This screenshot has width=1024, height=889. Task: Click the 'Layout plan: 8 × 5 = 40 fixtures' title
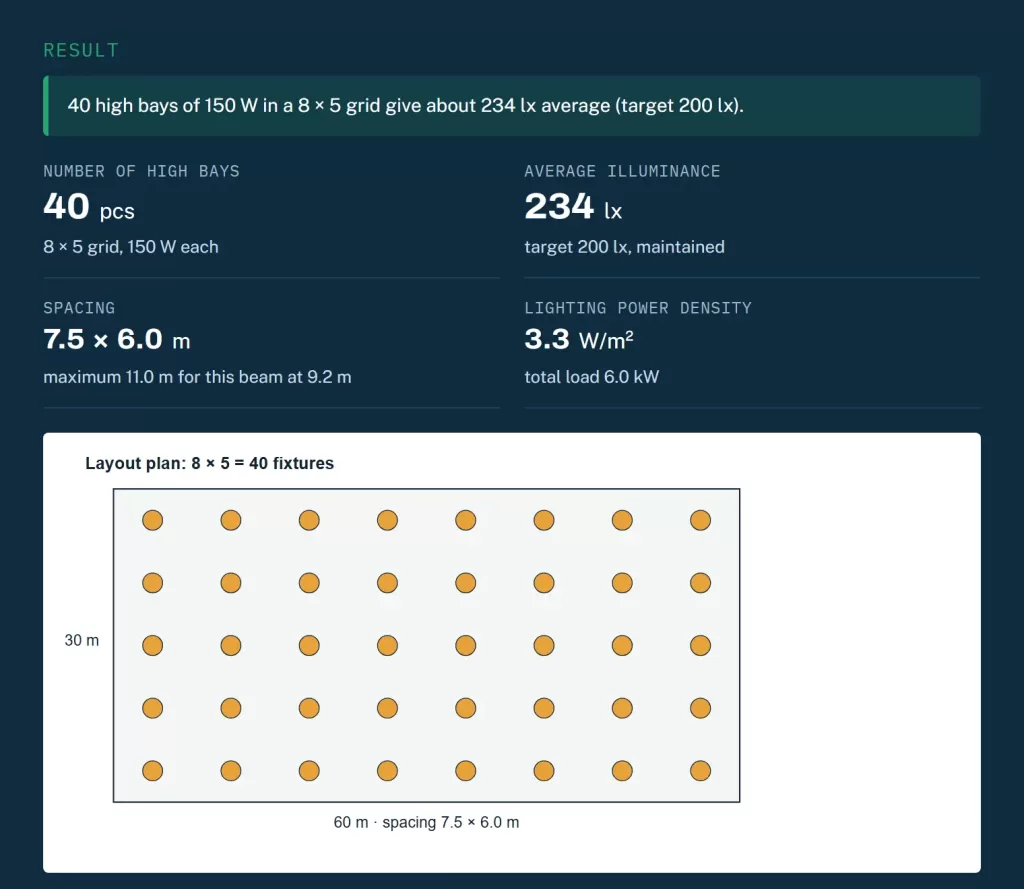tap(210, 463)
